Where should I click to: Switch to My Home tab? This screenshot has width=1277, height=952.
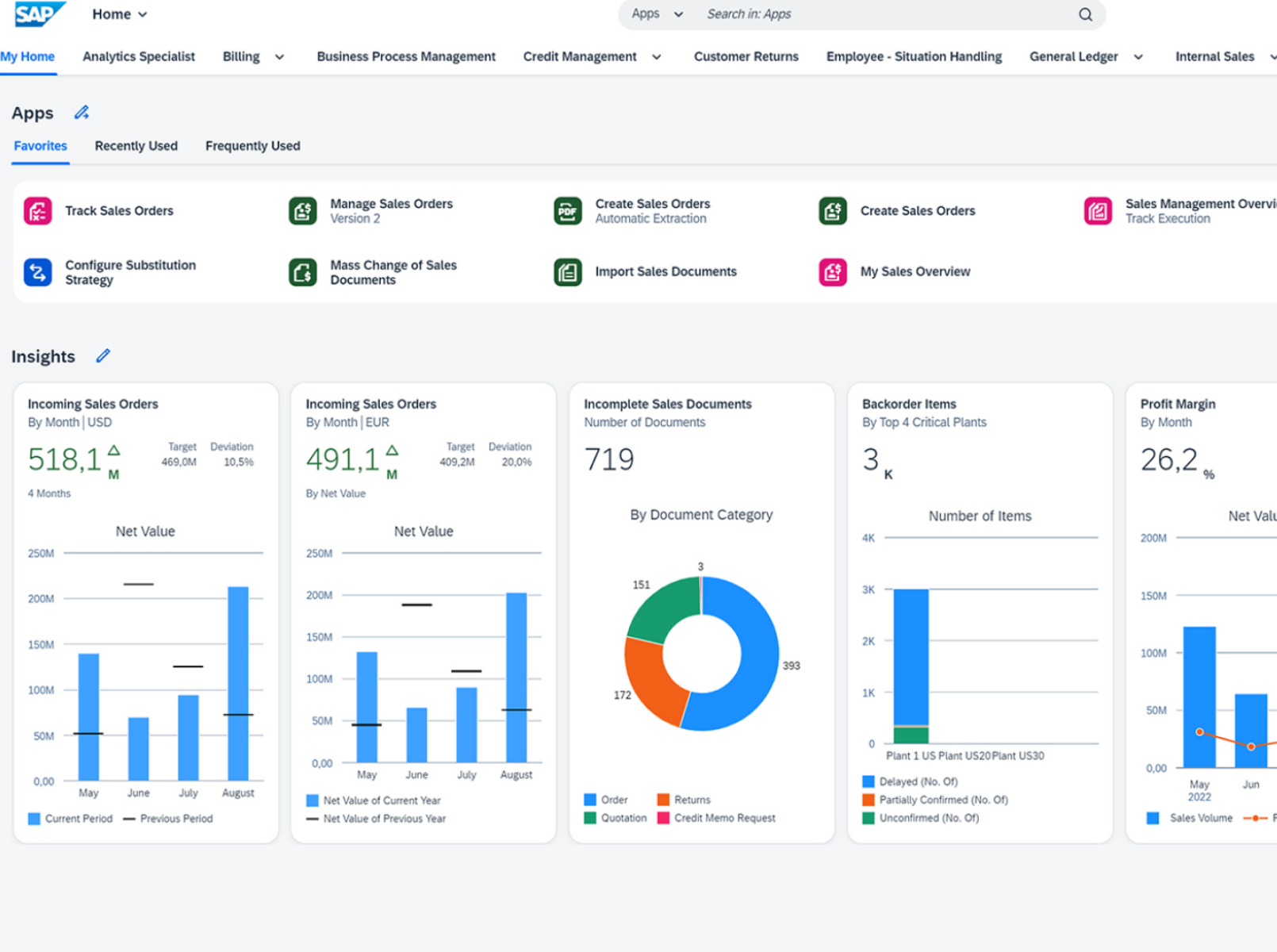[x=28, y=57]
